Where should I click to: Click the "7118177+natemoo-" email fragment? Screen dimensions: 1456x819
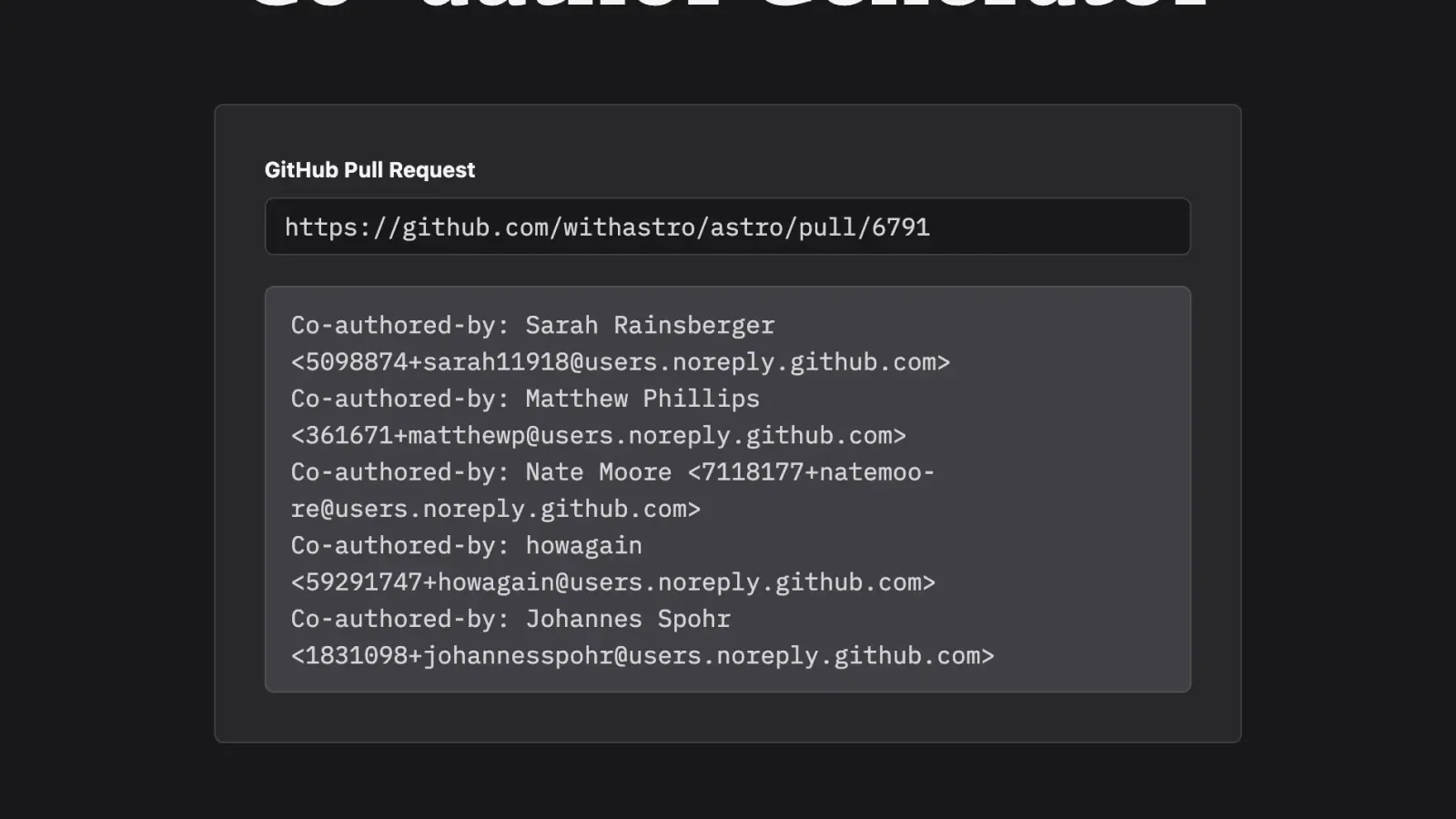coord(811,472)
